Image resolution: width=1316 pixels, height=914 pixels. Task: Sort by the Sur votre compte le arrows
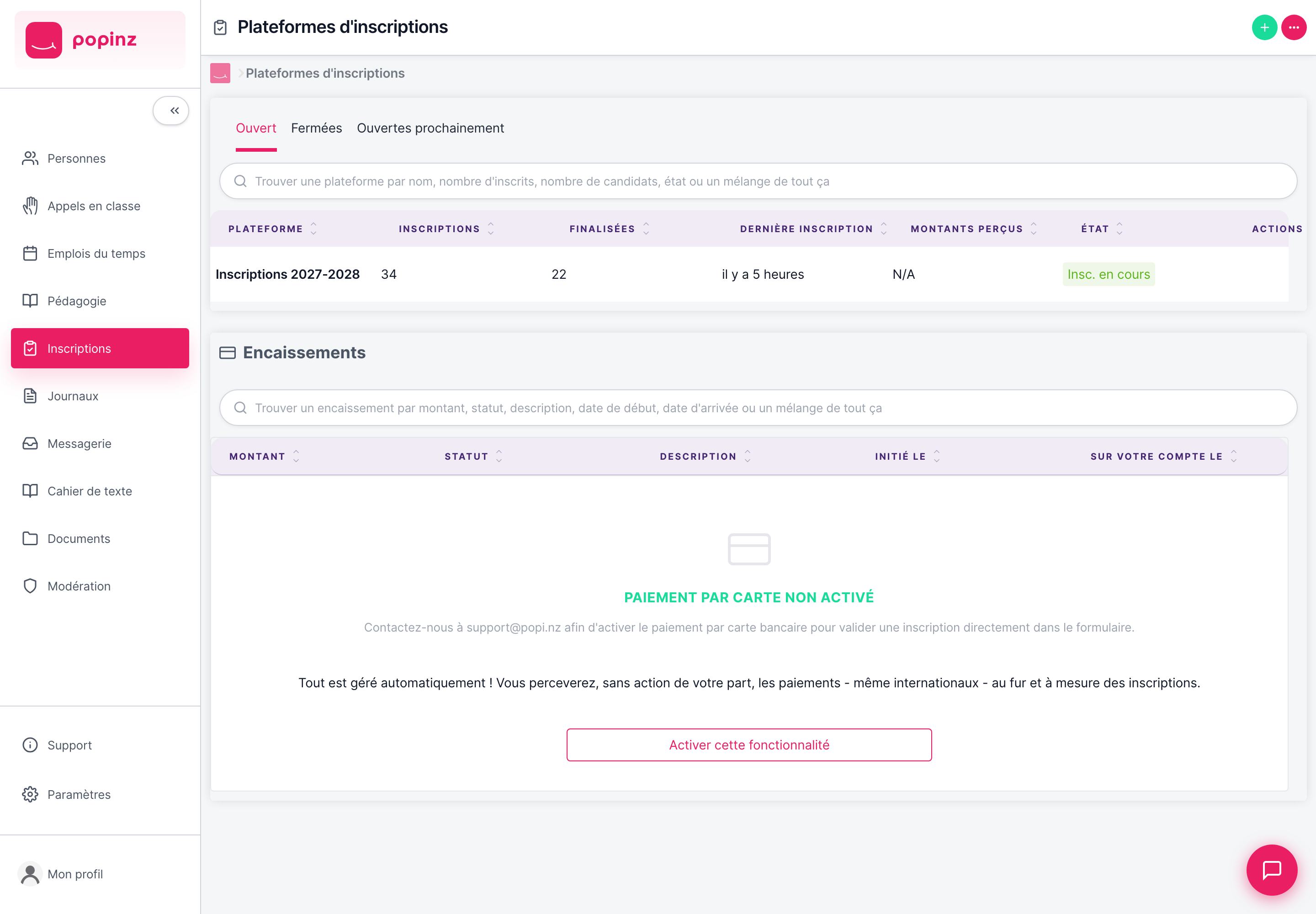coord(1234,456)
